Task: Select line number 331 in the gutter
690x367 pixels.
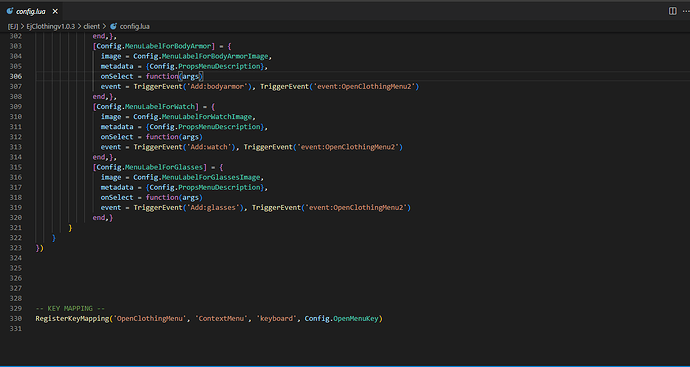Action: (x=15, y=329)
